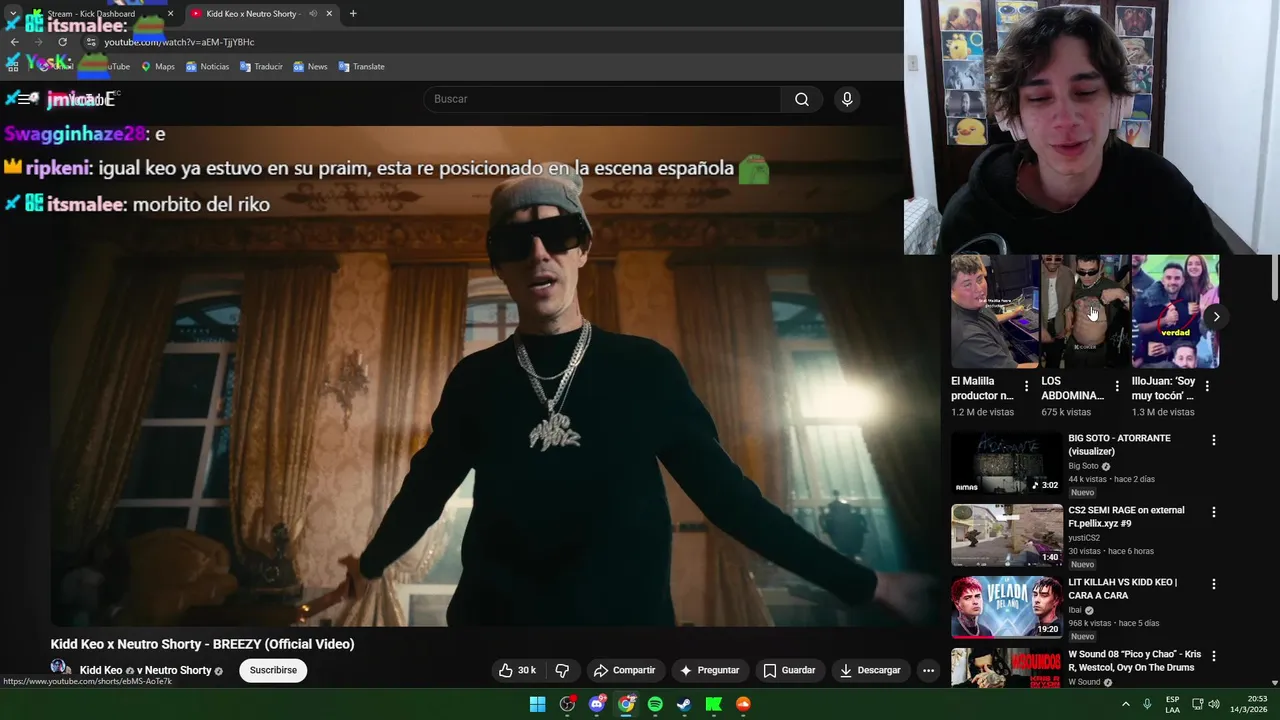The image size is (1280, 720).
Task: Click the browser address bar URL
Action: [179, 42]
